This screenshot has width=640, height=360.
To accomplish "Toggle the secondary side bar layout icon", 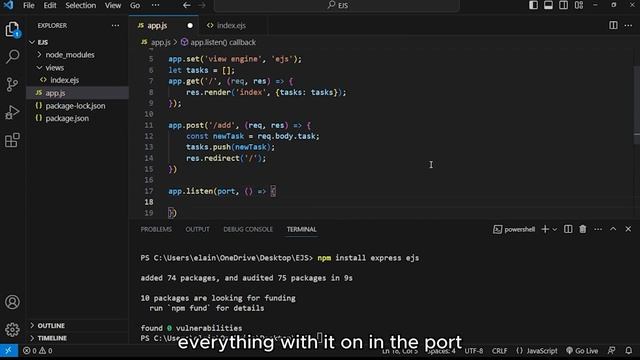I will (x=563, y=5).
